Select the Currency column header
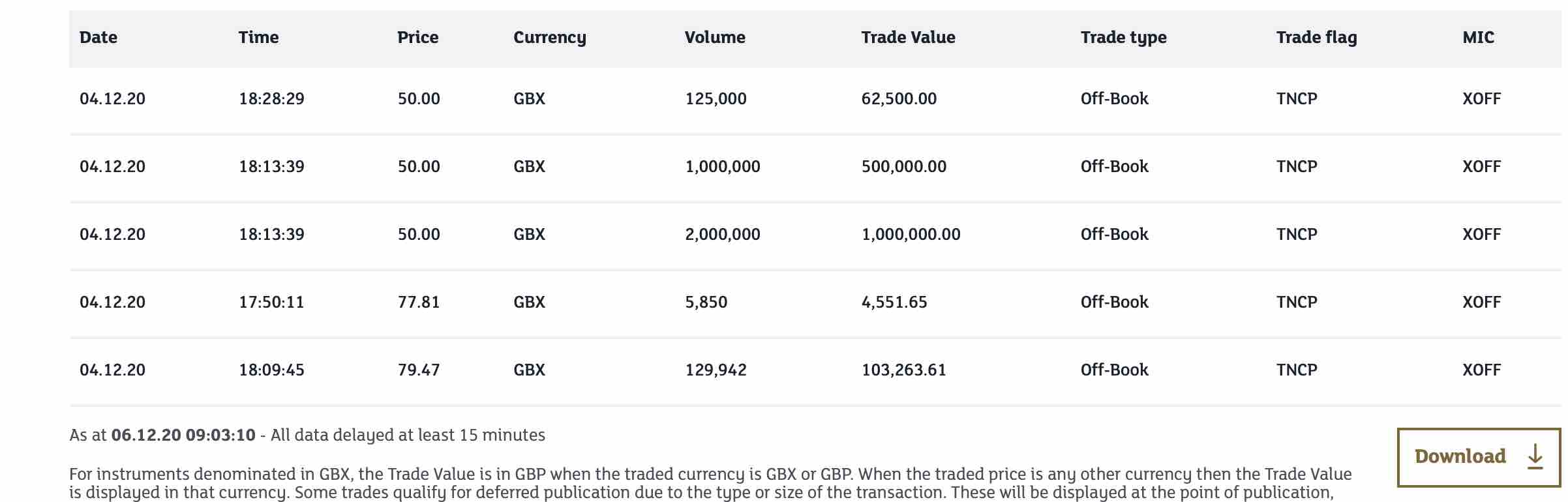 (549, 37)
